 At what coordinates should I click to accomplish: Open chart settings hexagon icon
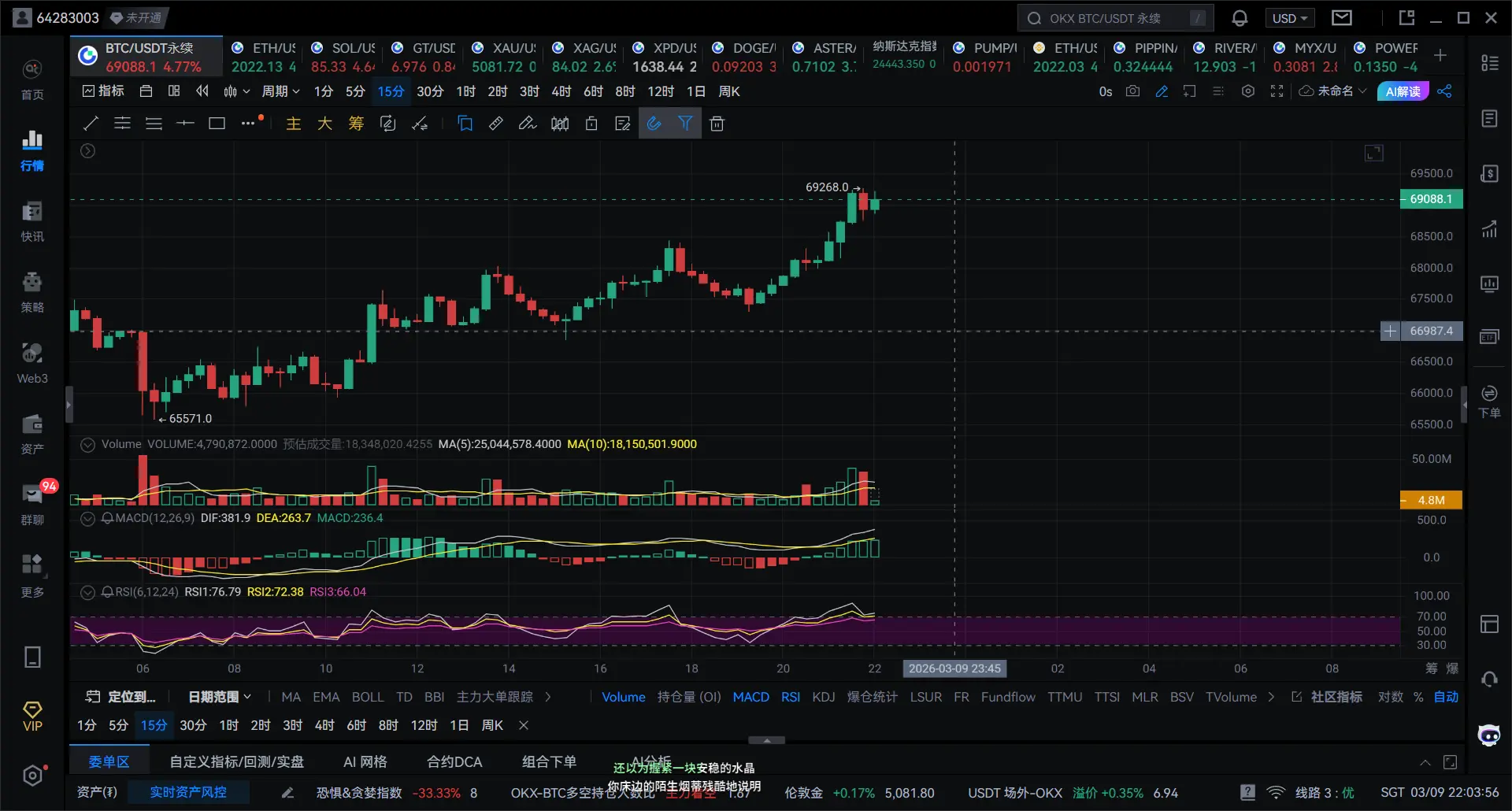tap(1248, 91)
